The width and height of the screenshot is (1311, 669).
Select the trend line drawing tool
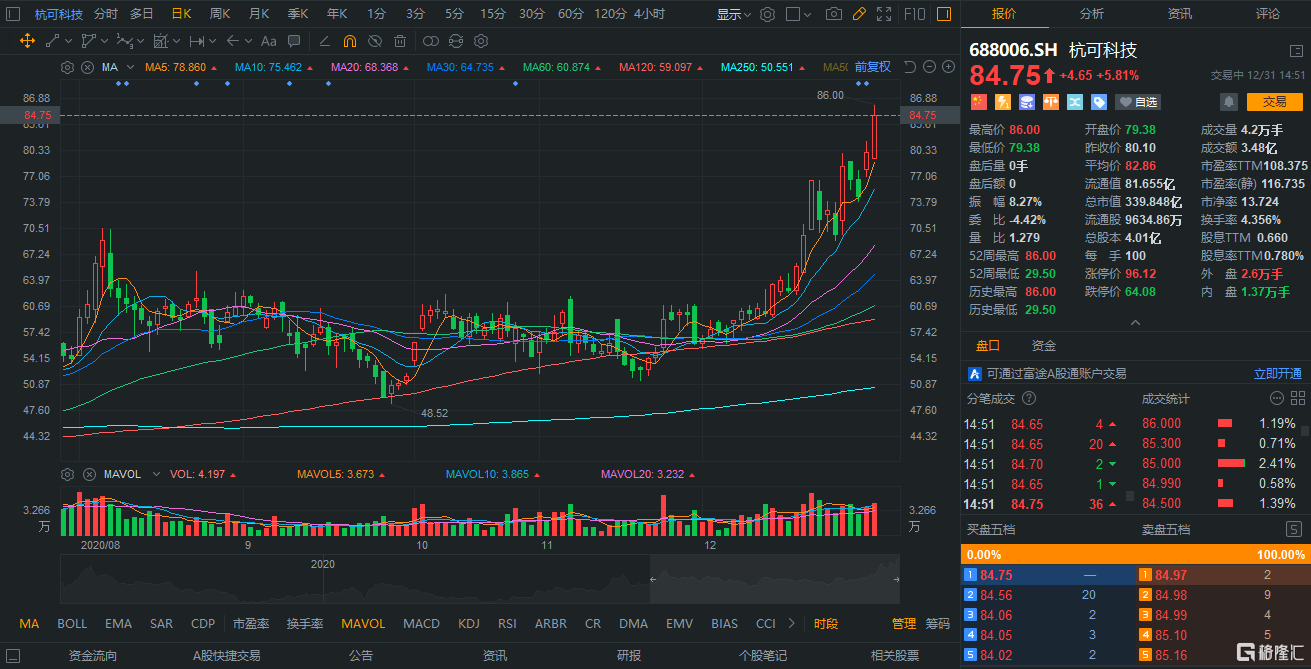coord(53,41)
